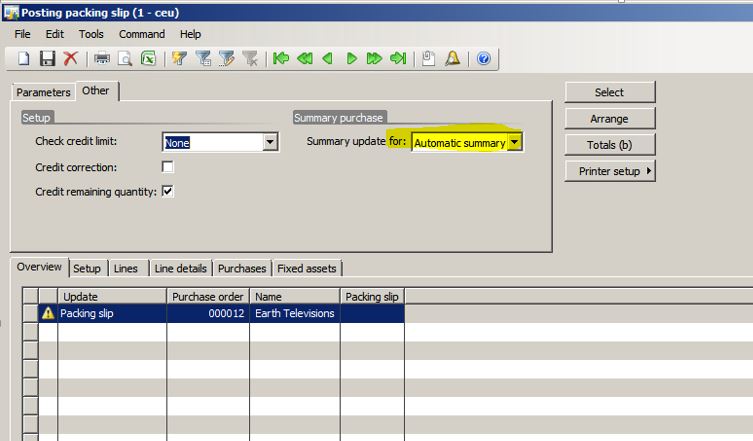Go to the first record with green arrow
Viewport: 753px width, 441px height.
[281, 59]
